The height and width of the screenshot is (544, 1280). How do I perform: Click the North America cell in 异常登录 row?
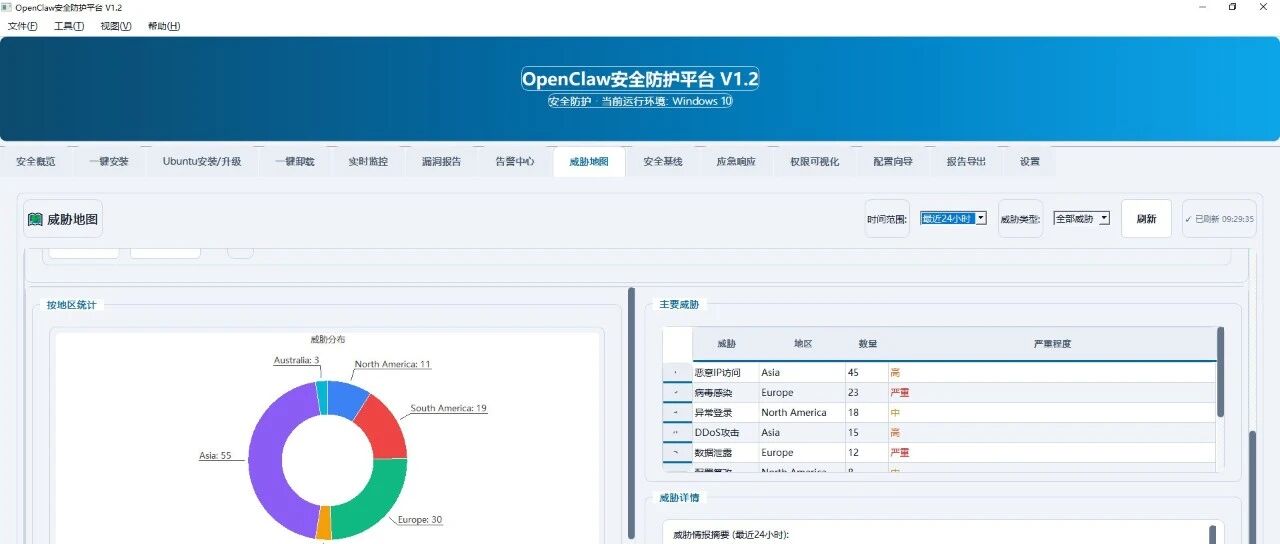click(x=802, y=412)
